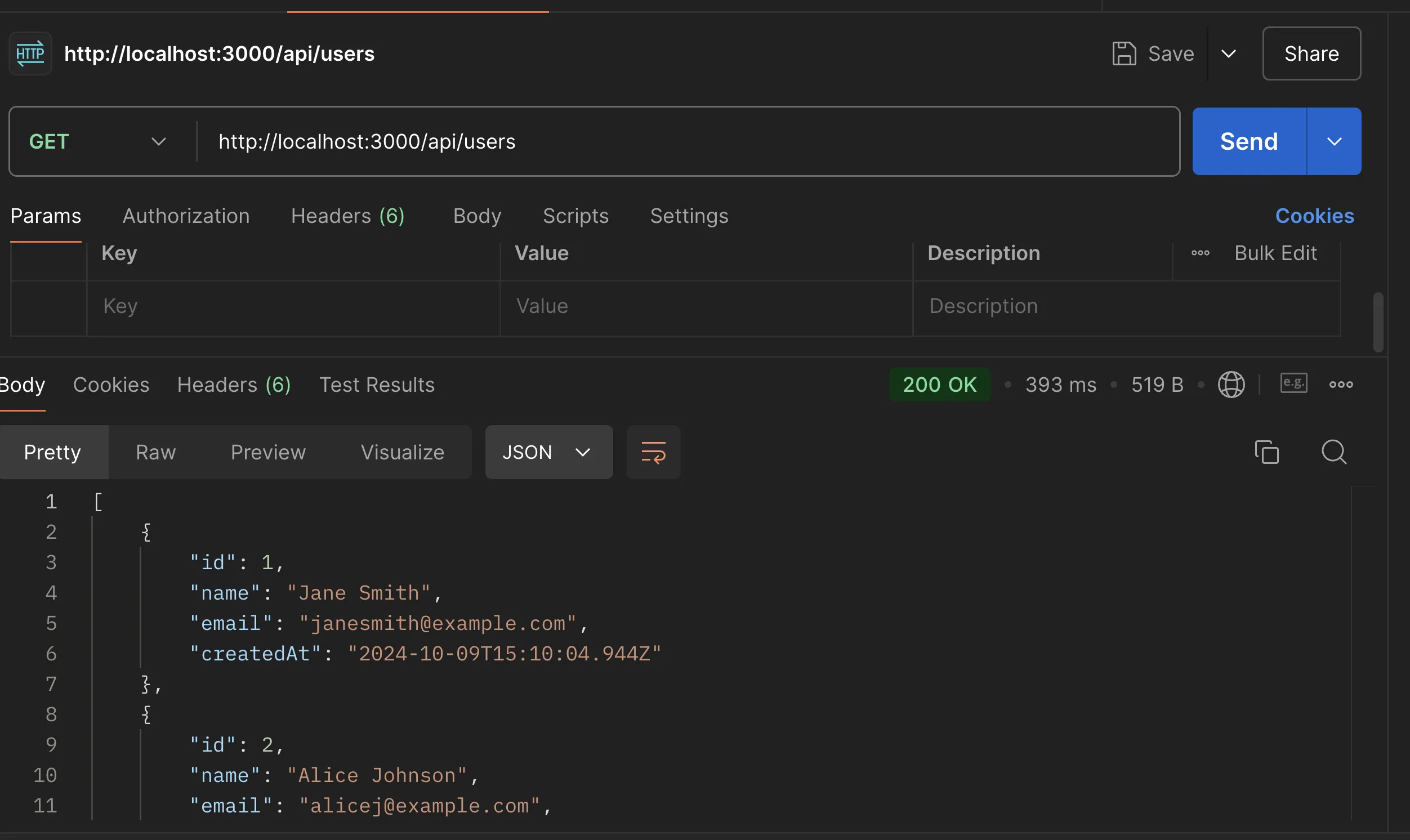The image size is (1410, 840).
Task: Select the Preview view
Action: (268, 453)
